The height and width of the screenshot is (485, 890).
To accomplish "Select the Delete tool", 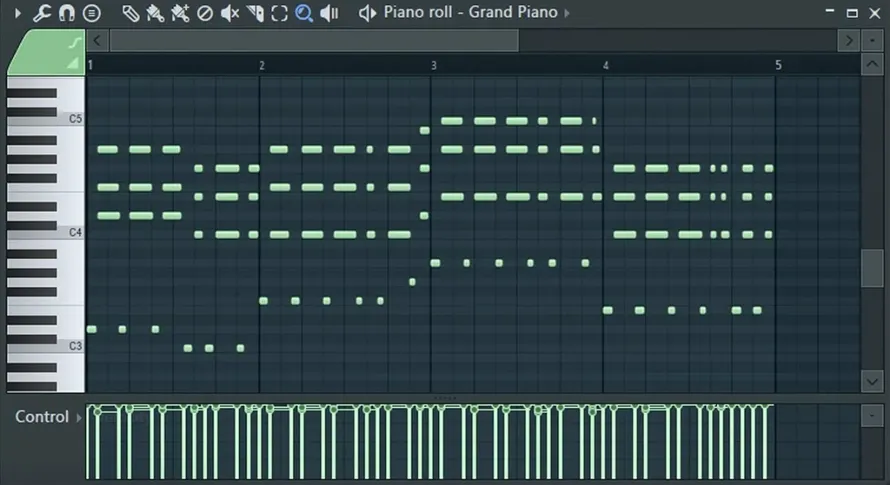I will (205, 13).
